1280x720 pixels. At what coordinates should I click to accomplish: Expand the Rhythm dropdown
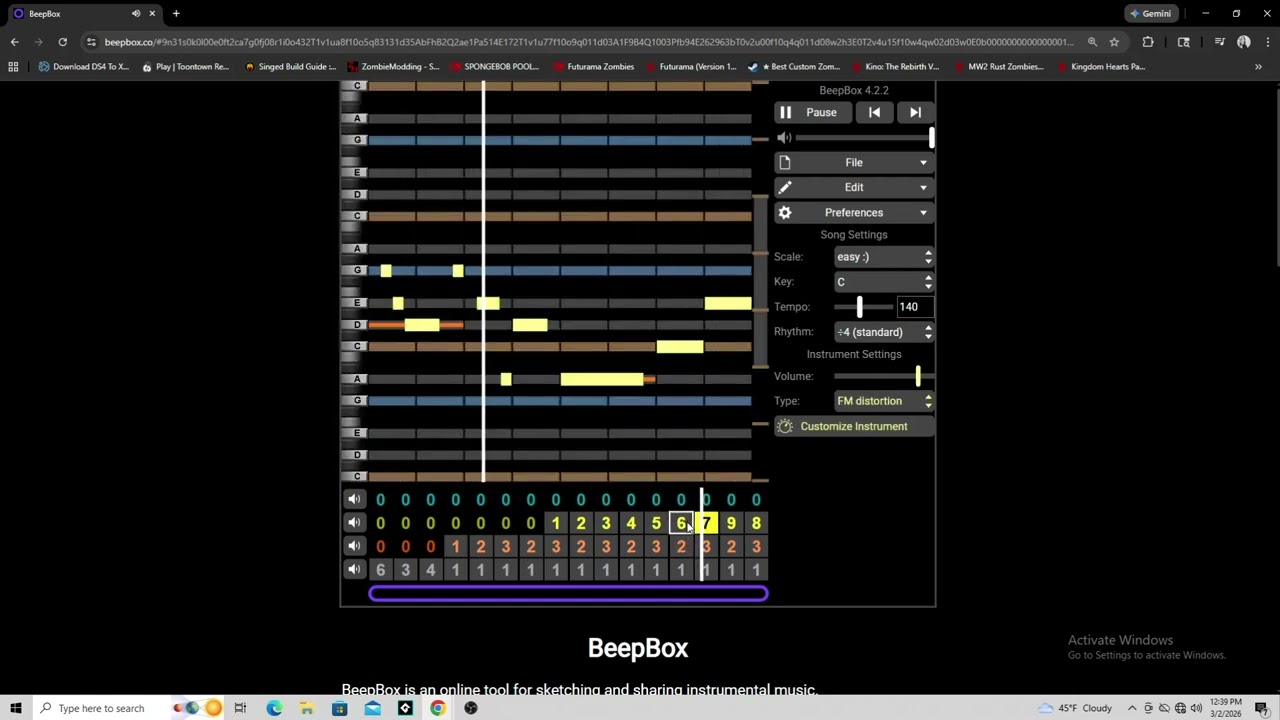[x=884, y=332]
